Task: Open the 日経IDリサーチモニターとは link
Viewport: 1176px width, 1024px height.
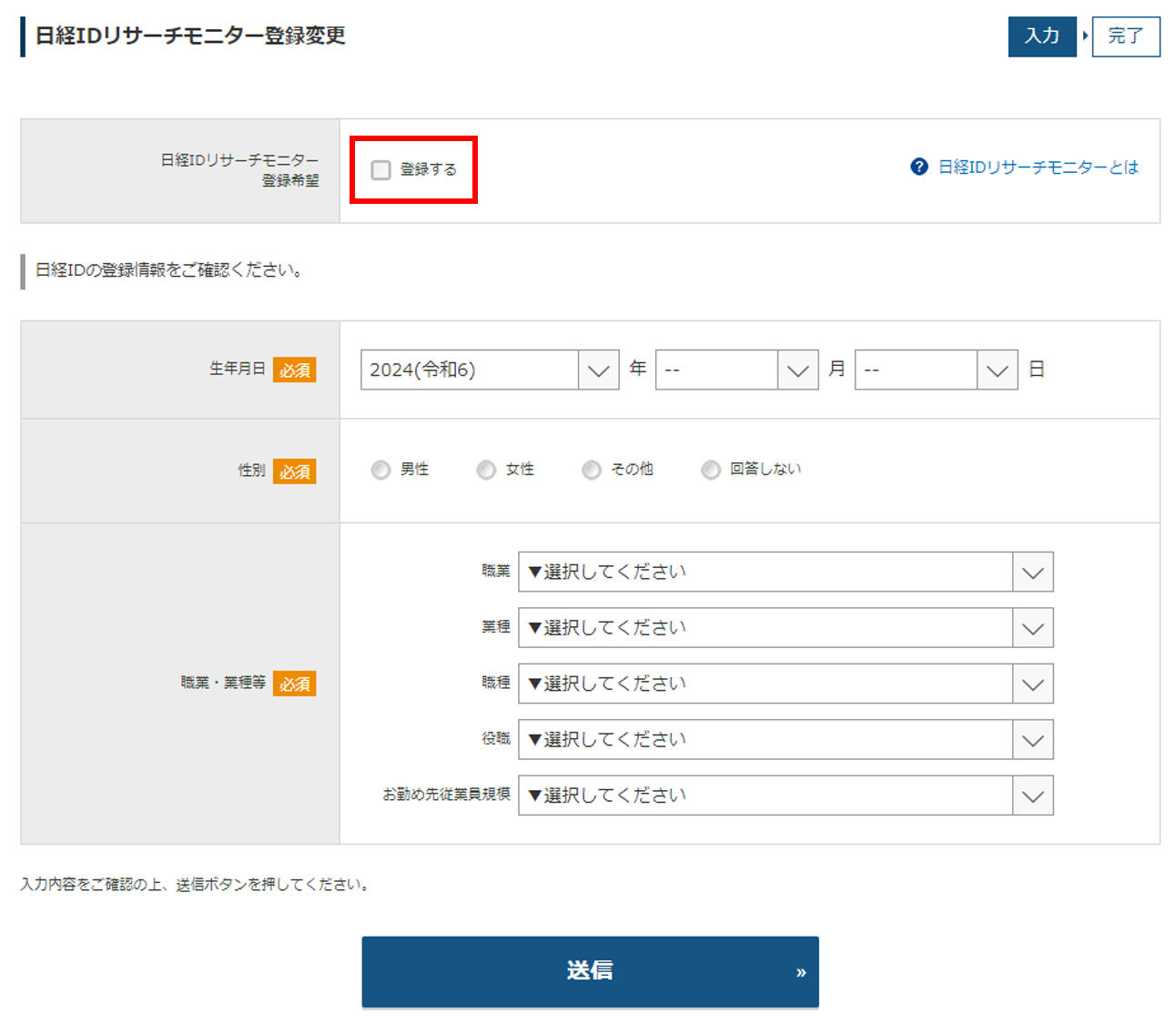Action: click(x=1039, y=167)
